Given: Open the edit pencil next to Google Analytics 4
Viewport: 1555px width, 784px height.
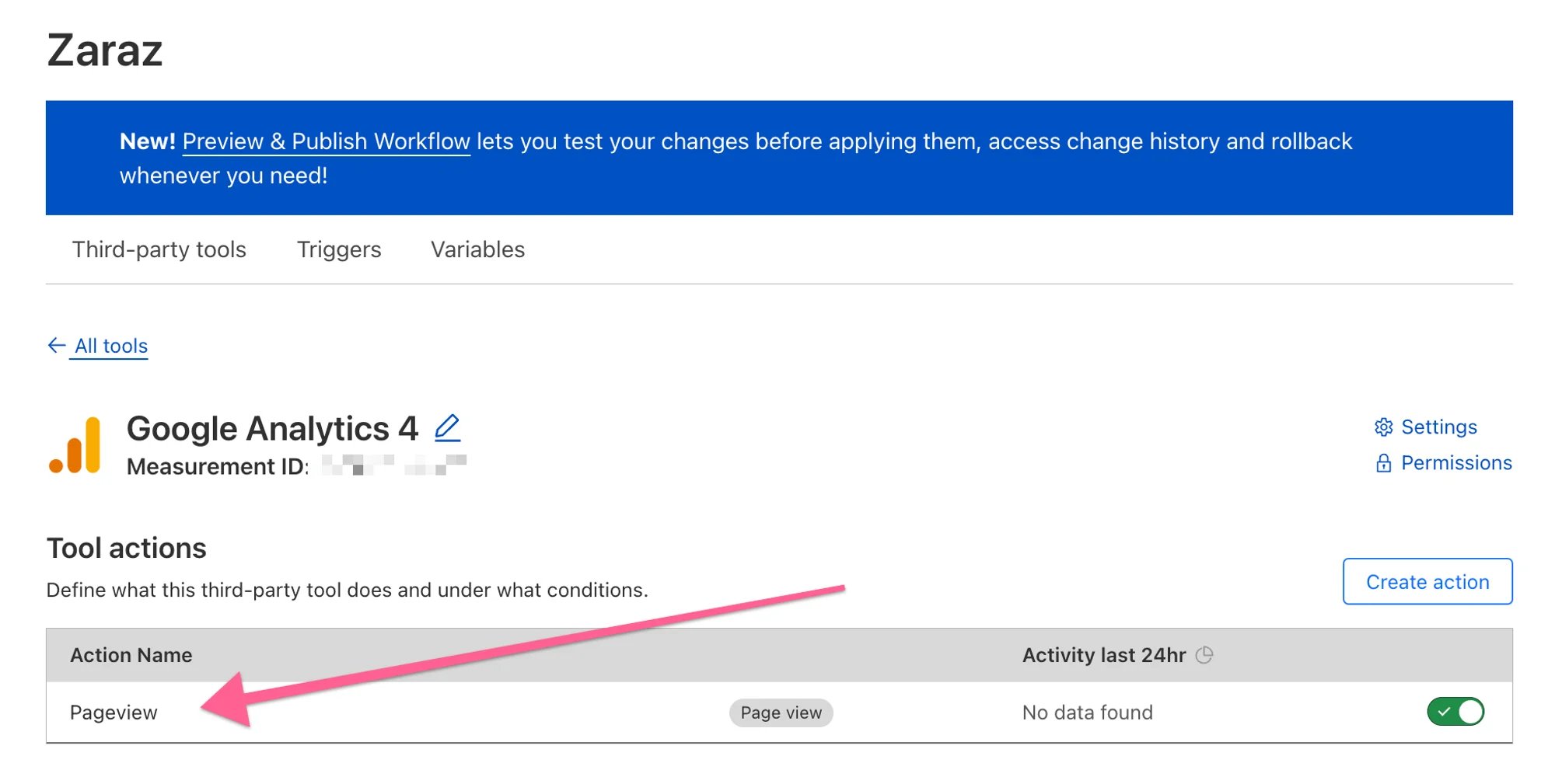Looking at the screenshot, I should 447,428.
